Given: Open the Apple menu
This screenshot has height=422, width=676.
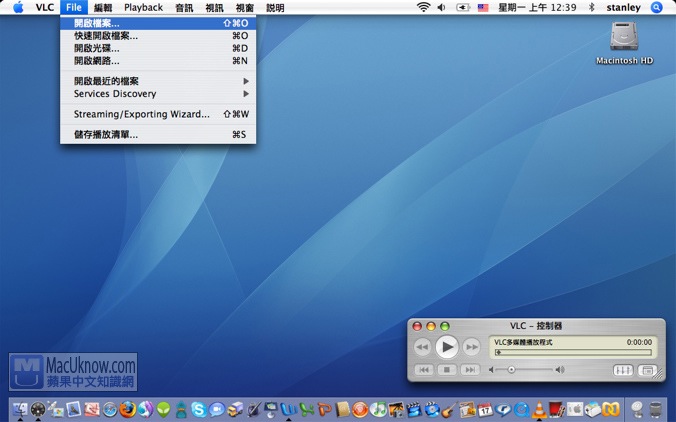Looking at the screenshot, I should [x=18, y=7].
